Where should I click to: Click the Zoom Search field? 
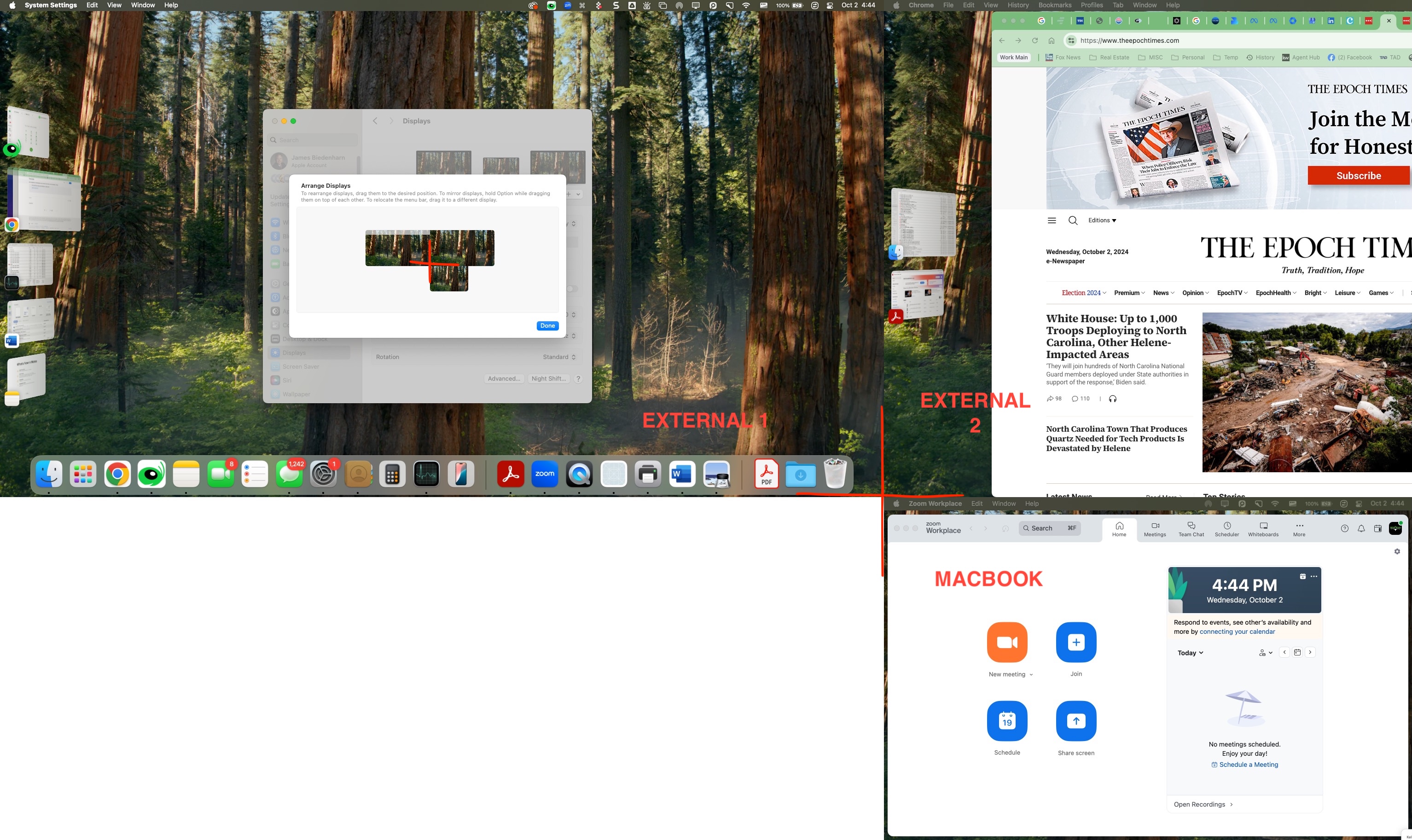point(1049,528)
